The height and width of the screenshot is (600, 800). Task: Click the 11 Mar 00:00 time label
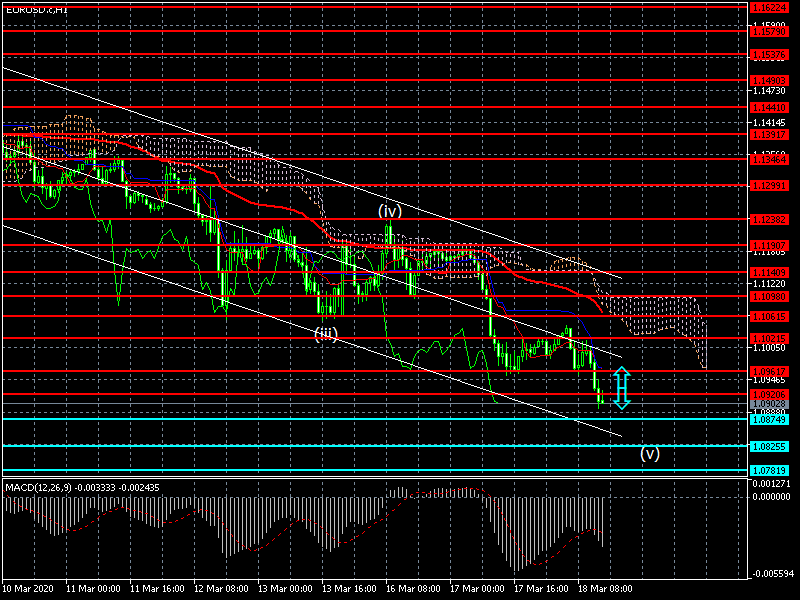(x=93, y=589)
